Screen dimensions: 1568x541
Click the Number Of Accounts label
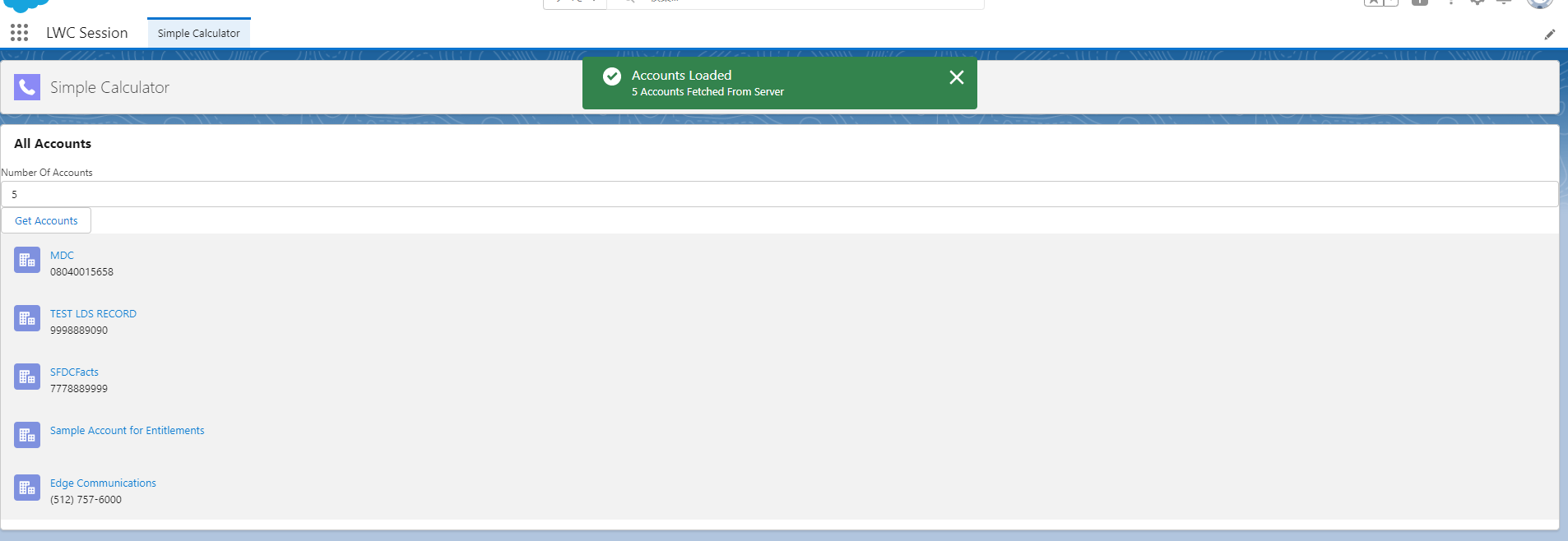coord(47,173)
